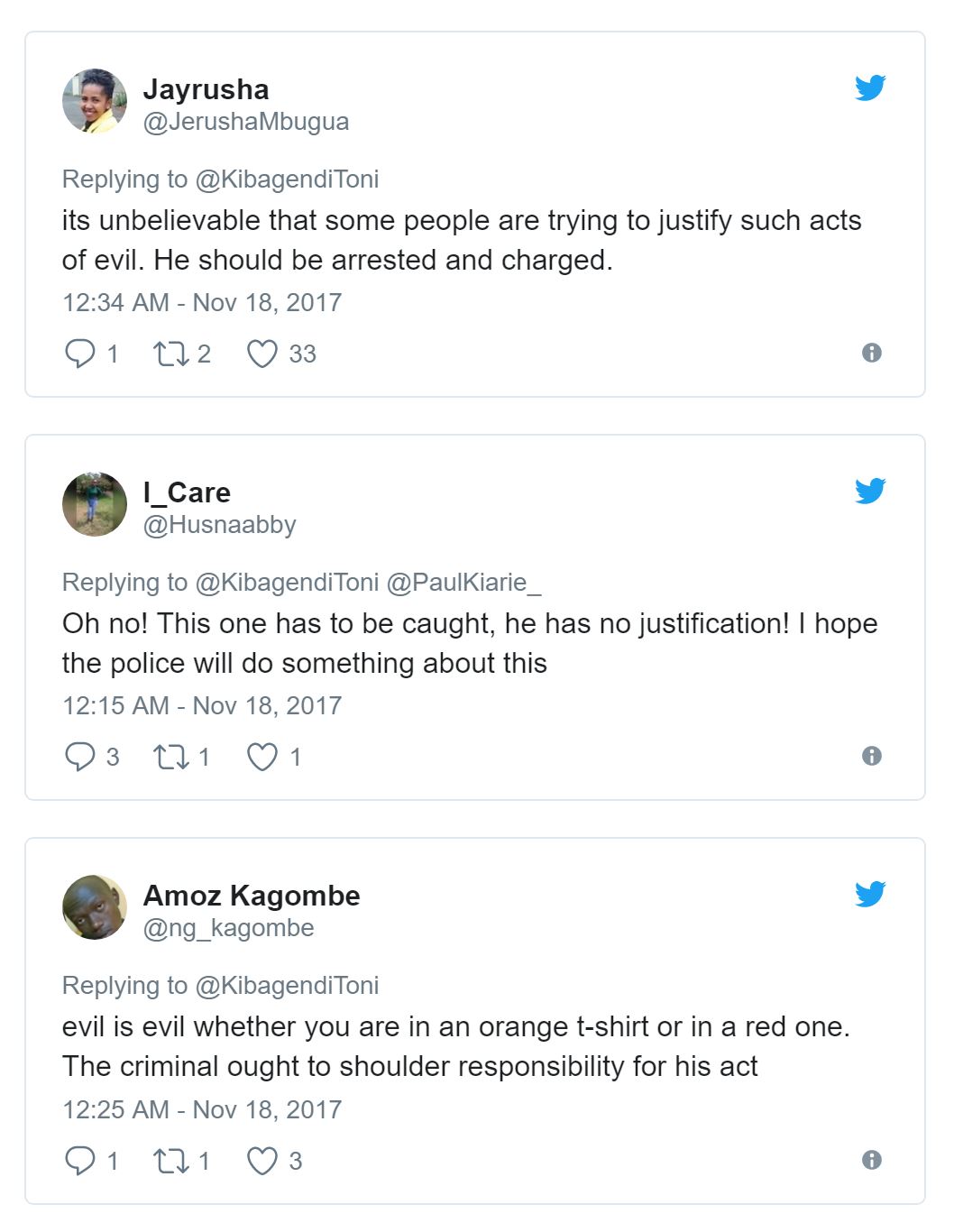Viewport: 954px width, 1232px height.
Task: Retweet Amoz Kagombe's tweet
Action: click(170, 1160)
